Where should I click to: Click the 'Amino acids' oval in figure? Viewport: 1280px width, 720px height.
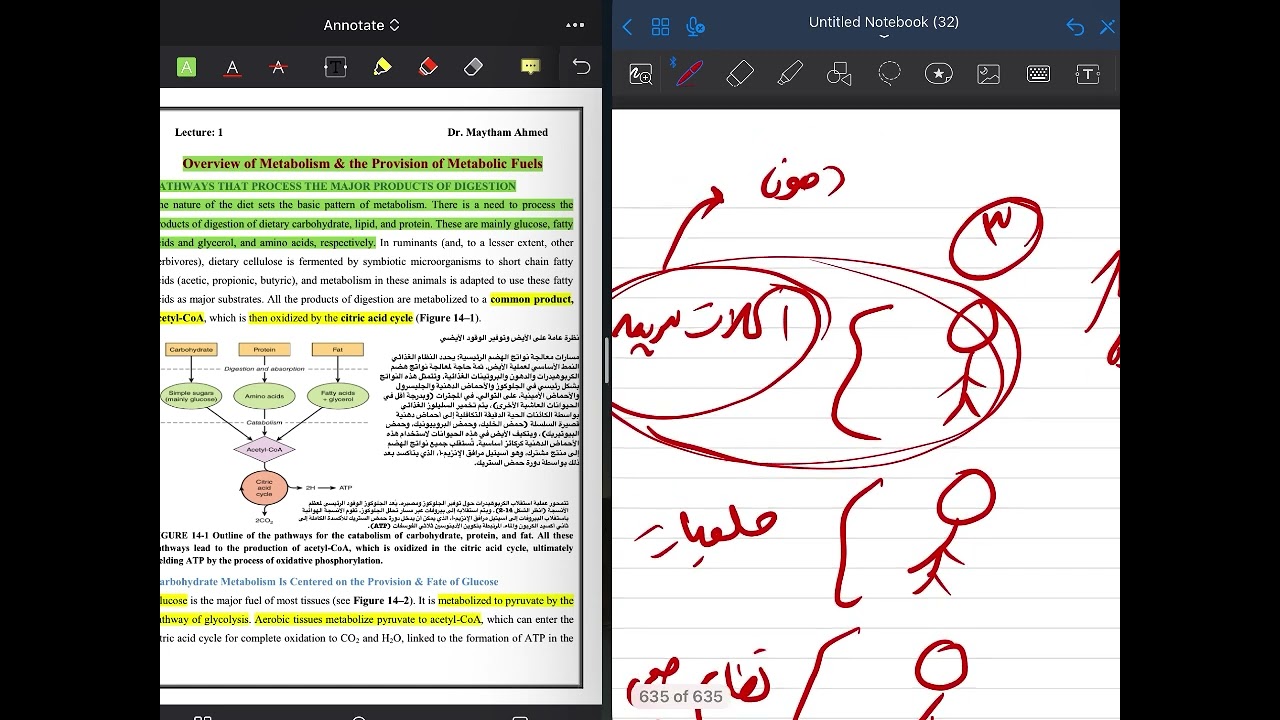click(264, 396)
